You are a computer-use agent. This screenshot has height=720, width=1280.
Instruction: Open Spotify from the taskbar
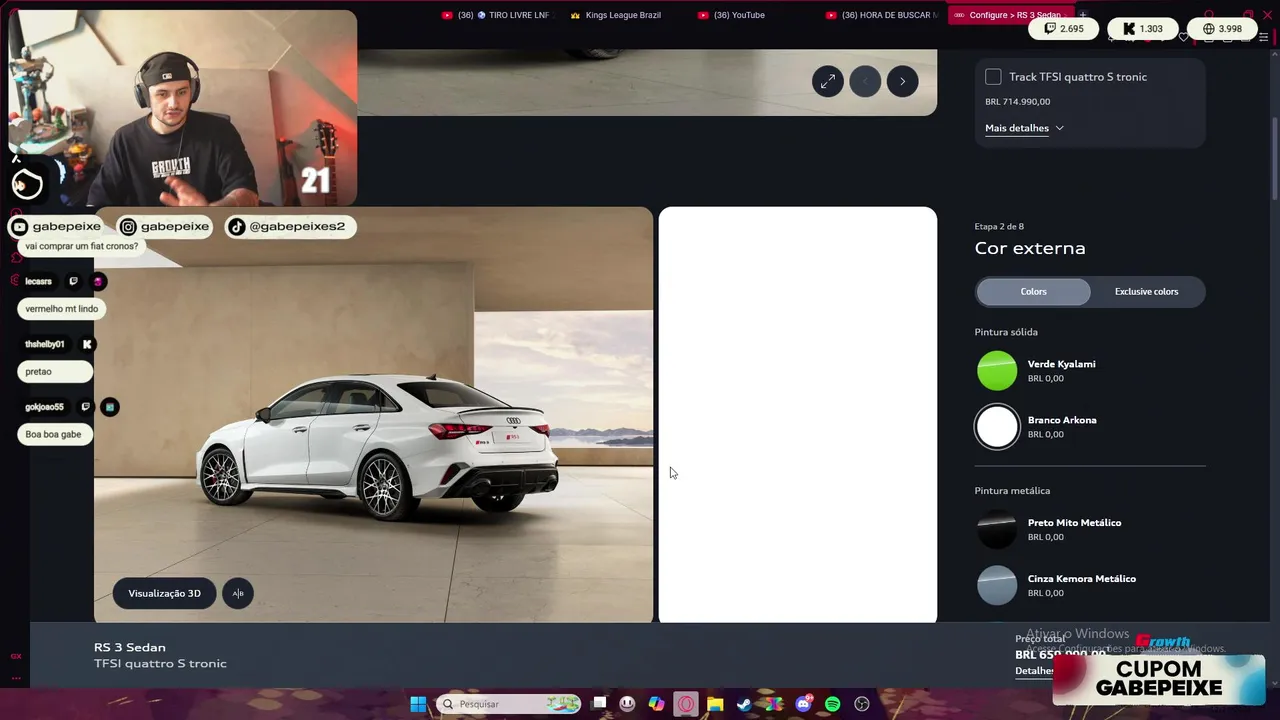pos(832,704)
